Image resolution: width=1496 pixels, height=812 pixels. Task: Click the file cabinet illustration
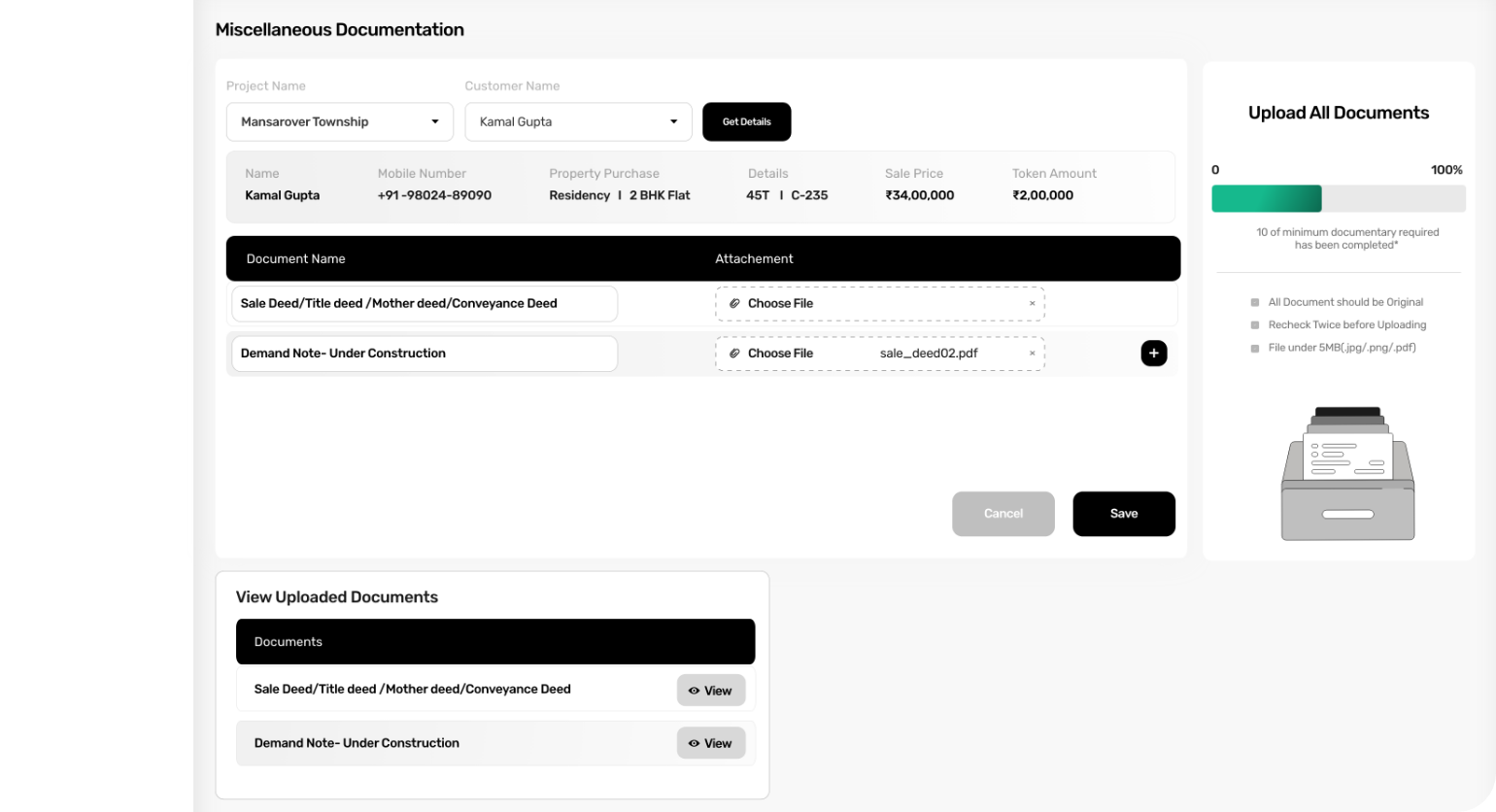click(x=1347, y=473)
